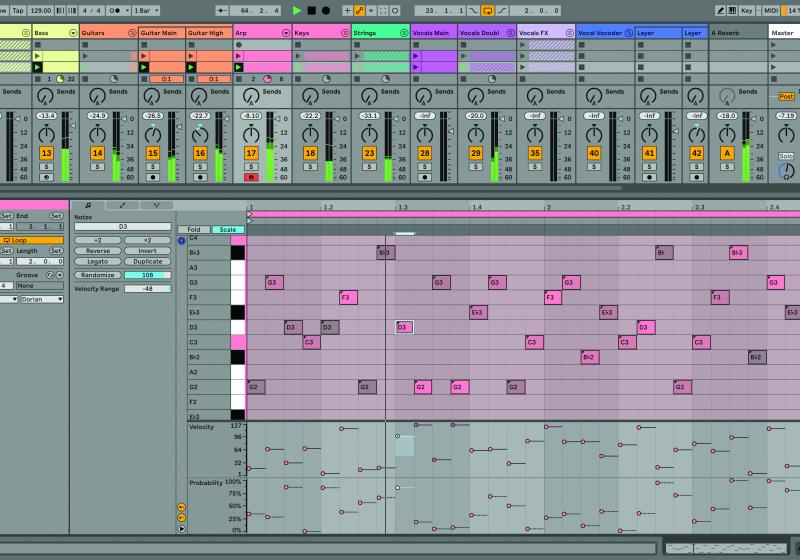This screenshot has height=560, width=800.
Task: Click the Punch-Out switch icon
Action: point(502,10)
